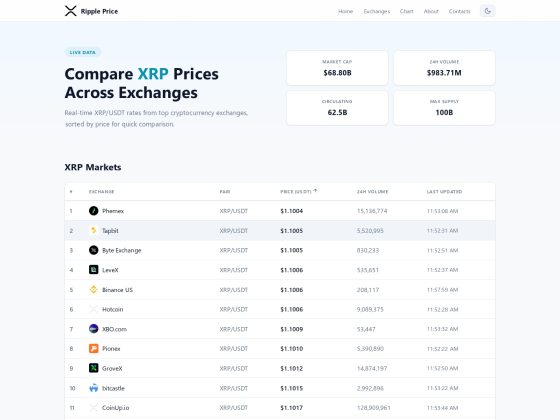Click Hotcoin volume 9,089,375

370,309
